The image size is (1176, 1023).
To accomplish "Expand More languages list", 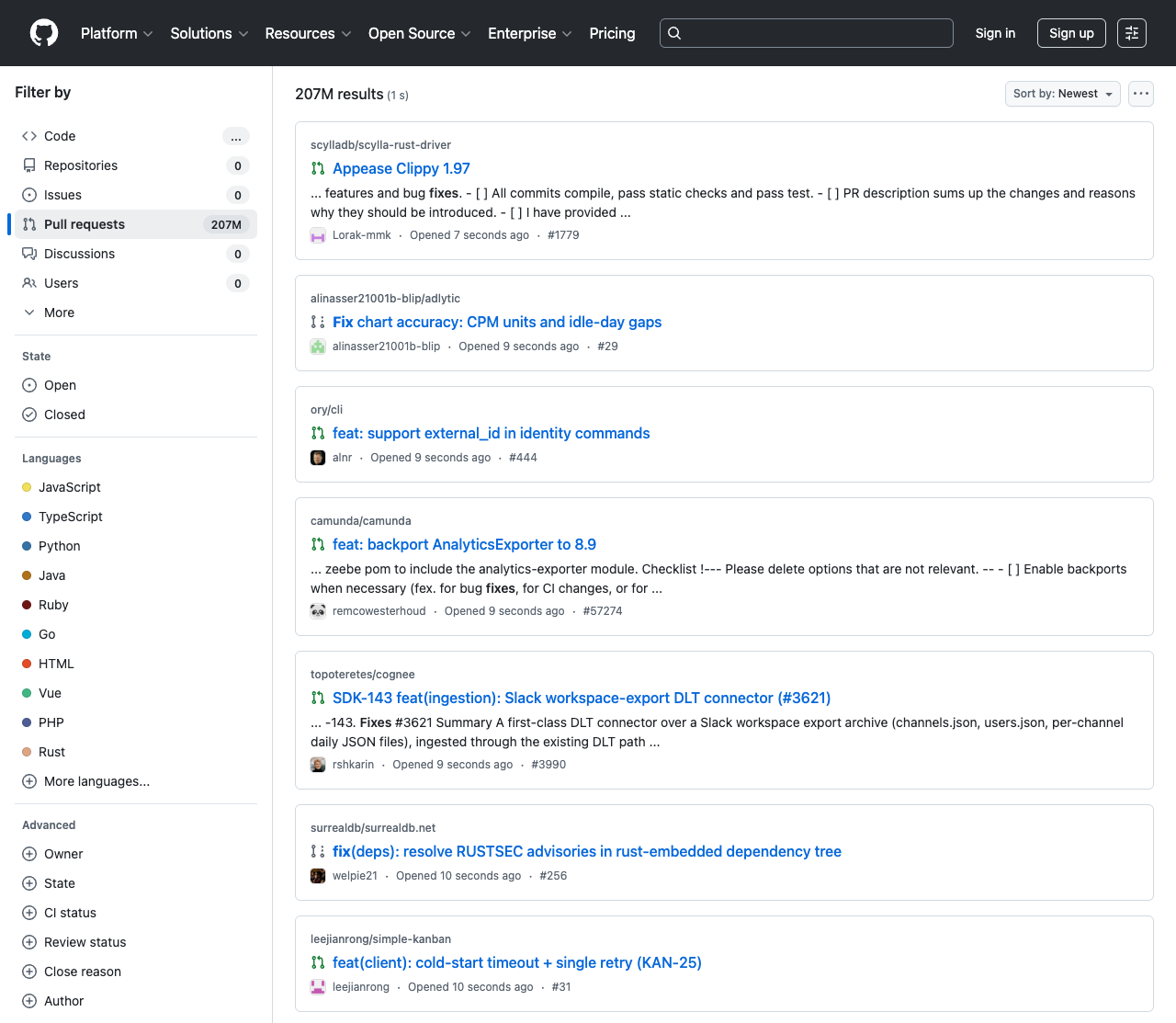I will [x=136, y=781].
